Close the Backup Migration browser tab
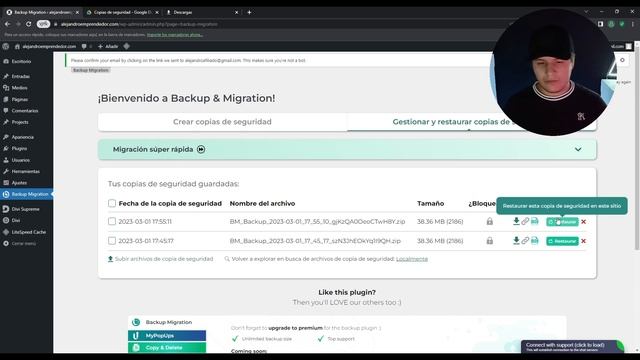 (x=77, y=12)
